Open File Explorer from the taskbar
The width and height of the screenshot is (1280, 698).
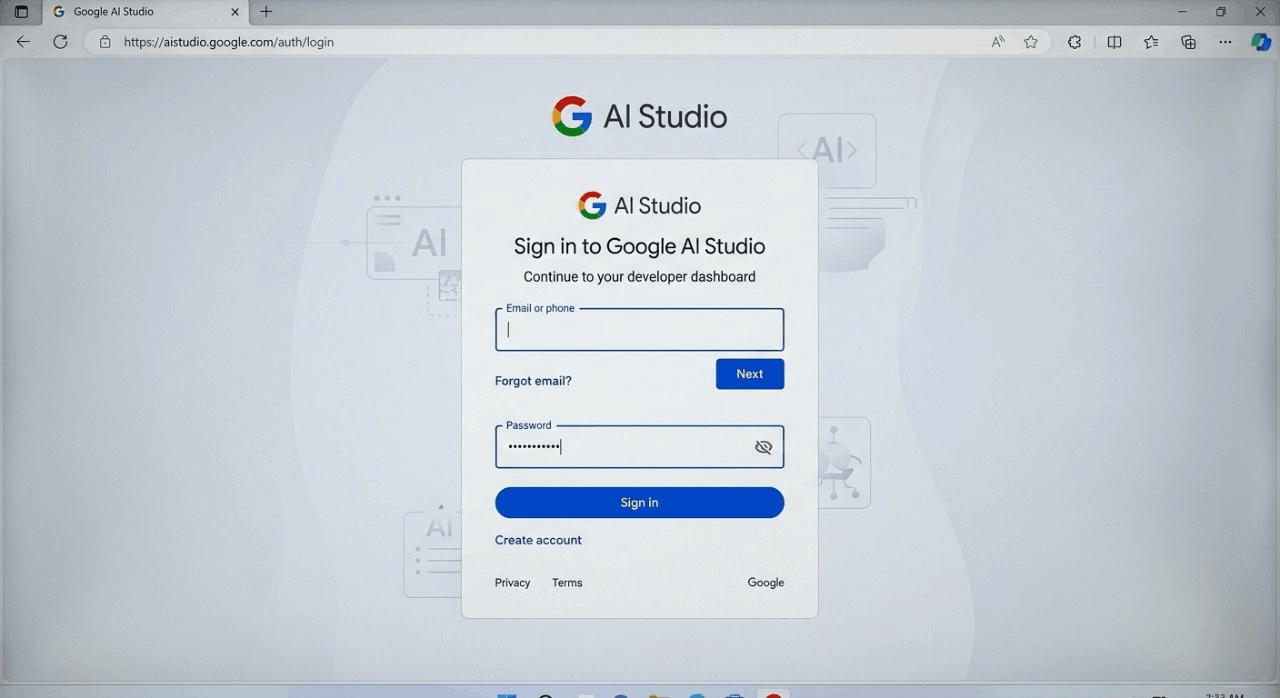(658, 694)
